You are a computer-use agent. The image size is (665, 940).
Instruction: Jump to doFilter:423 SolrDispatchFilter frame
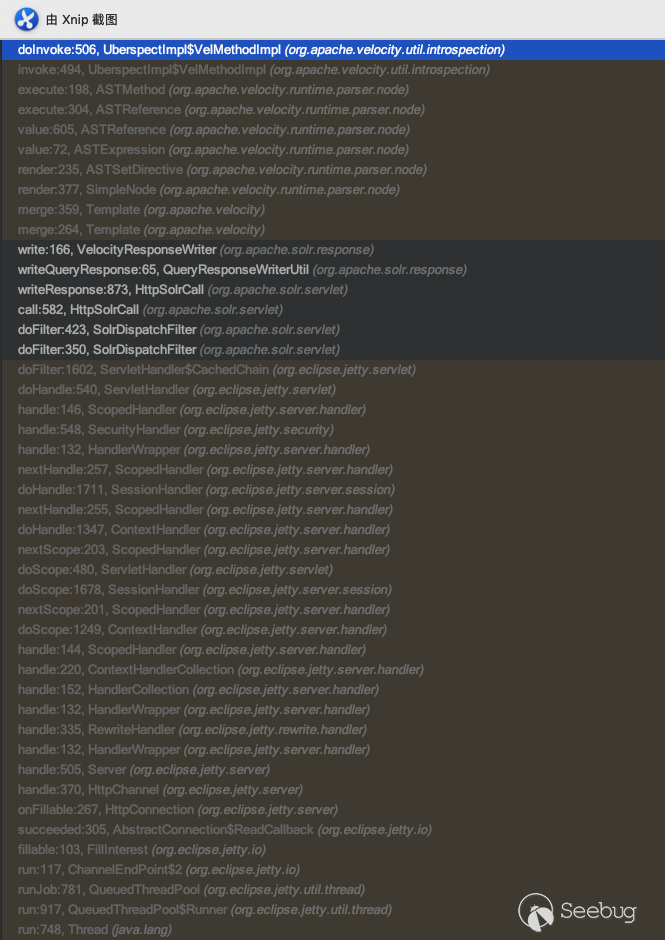(x=178, y=330)
